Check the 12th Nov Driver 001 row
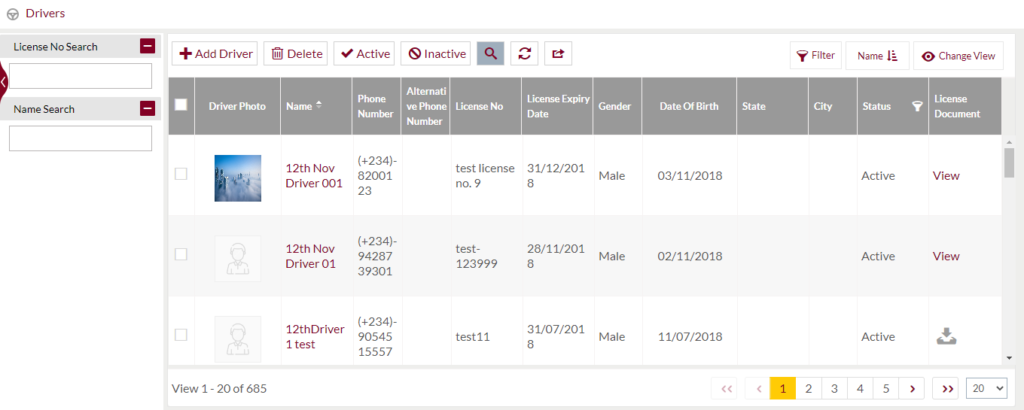The height and width of the screenshot is (410, 1024). [x=181, y=174]
